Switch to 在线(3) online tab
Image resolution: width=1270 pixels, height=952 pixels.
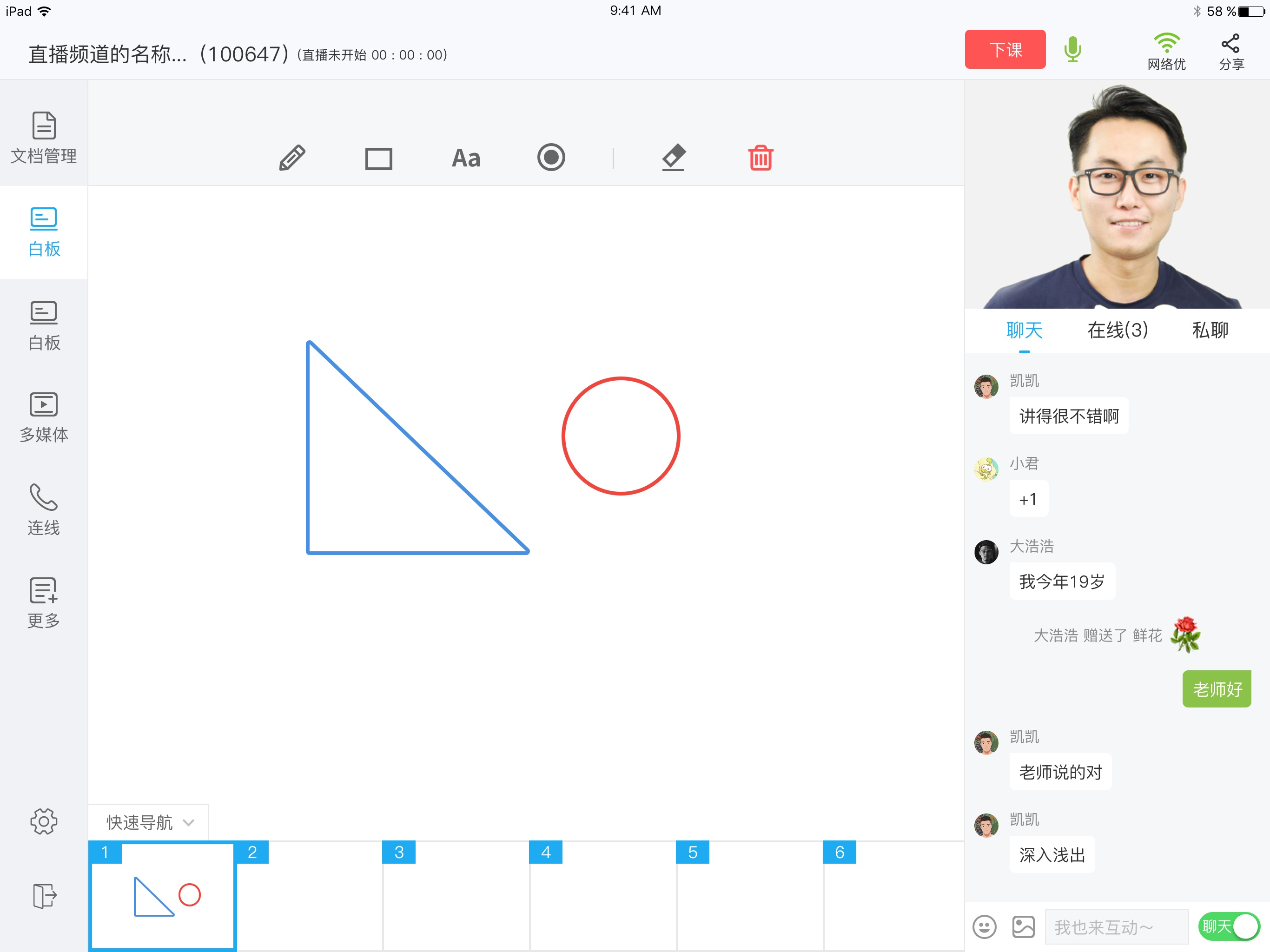click(x=1117, y=330)
